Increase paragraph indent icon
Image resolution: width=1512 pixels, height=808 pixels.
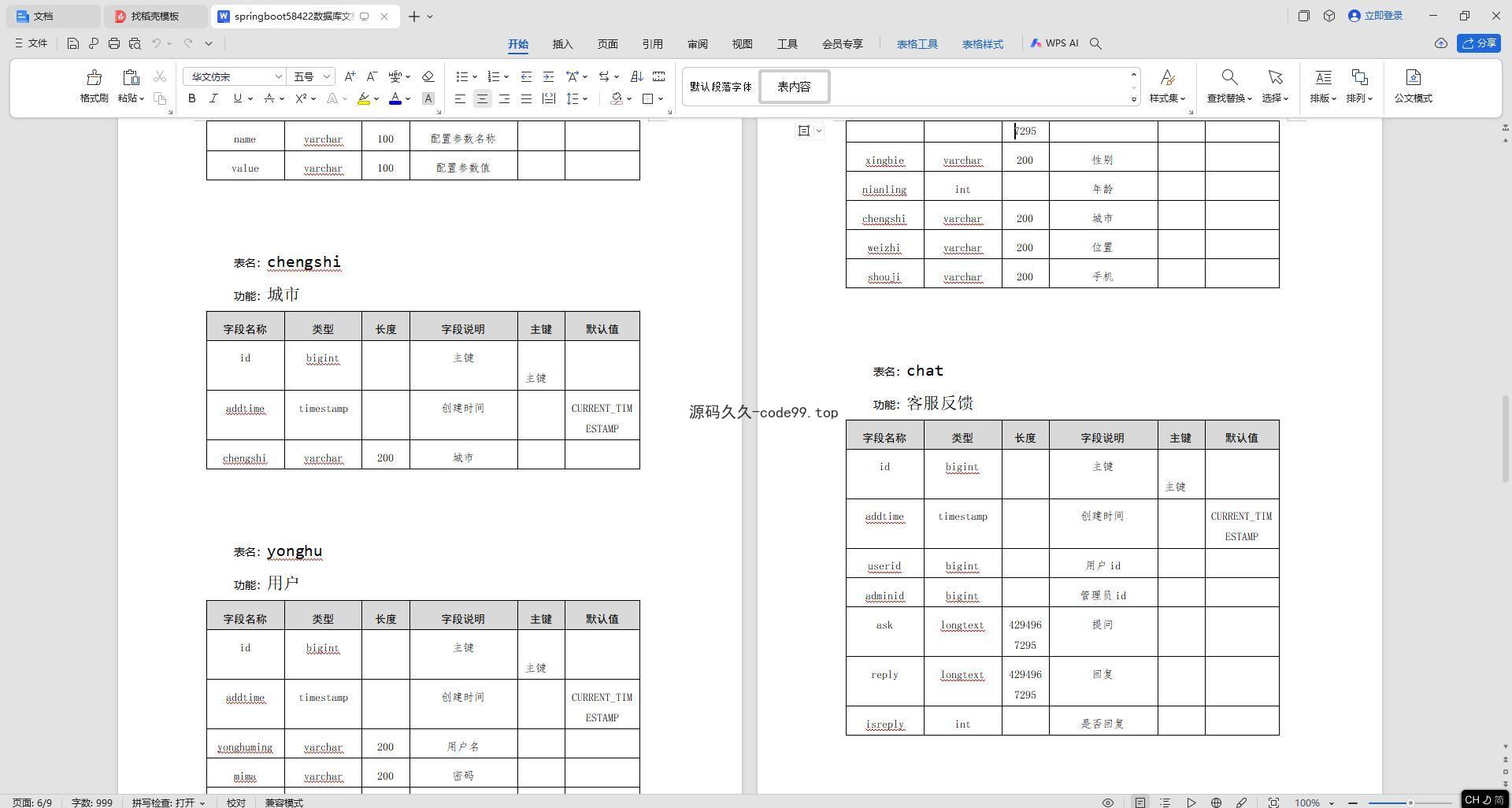[x=548, y=76]
